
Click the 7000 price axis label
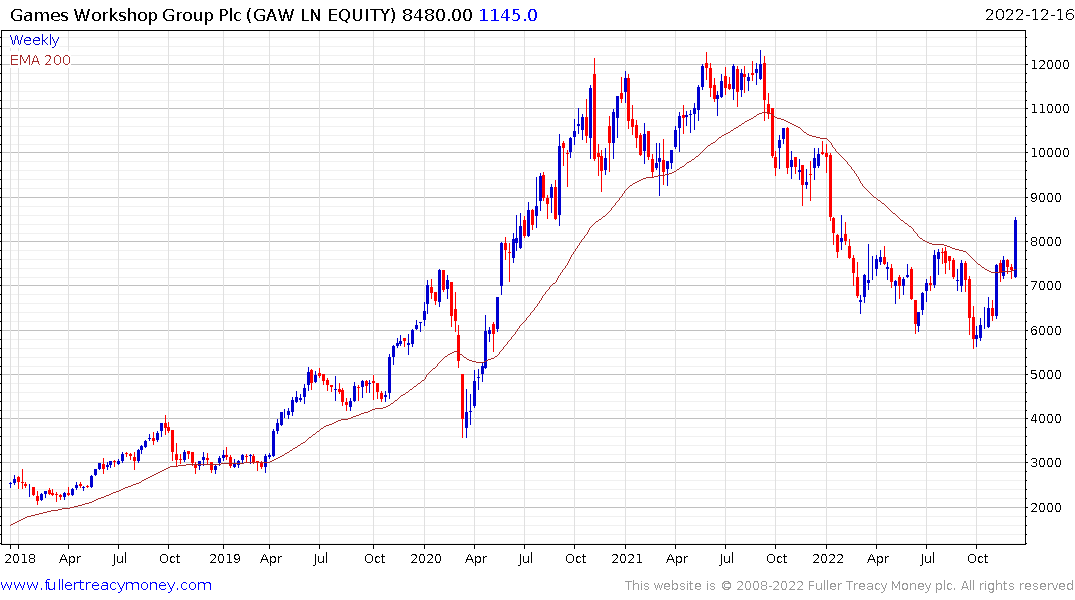(x=1046, y=286)
